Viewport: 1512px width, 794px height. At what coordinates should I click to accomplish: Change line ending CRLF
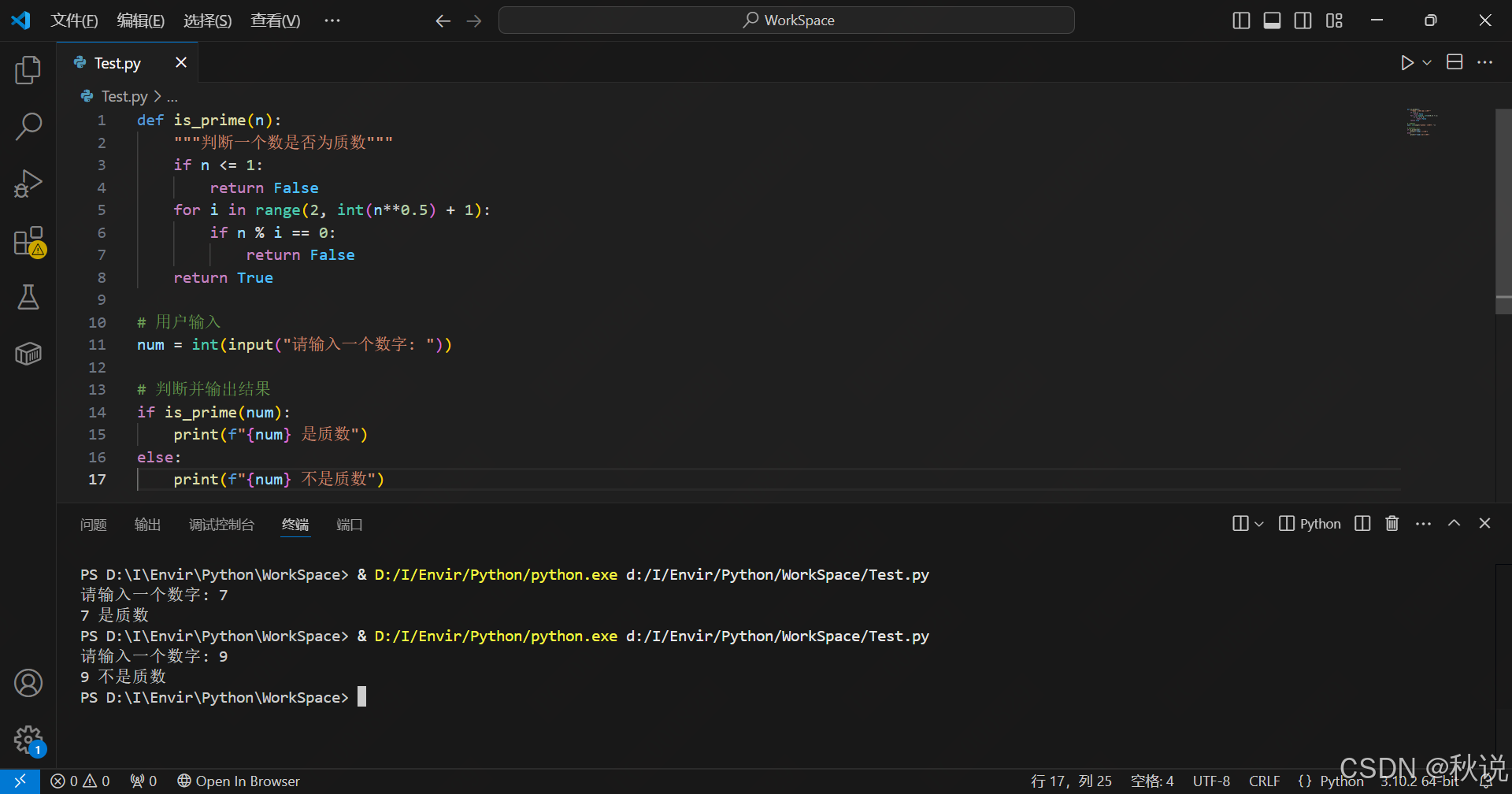tap(1264, 781)
